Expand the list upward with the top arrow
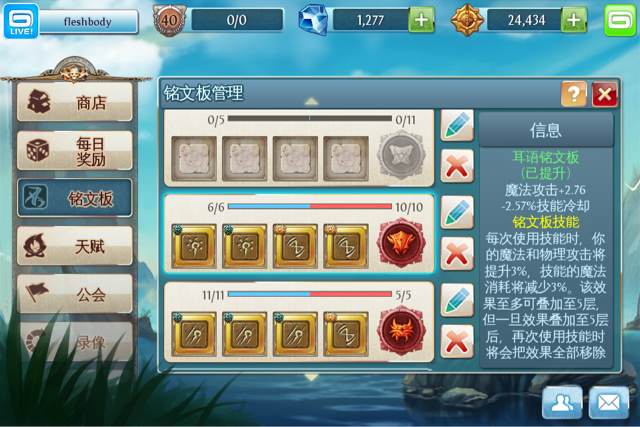 pyautogui.click(x=311, y=101)
